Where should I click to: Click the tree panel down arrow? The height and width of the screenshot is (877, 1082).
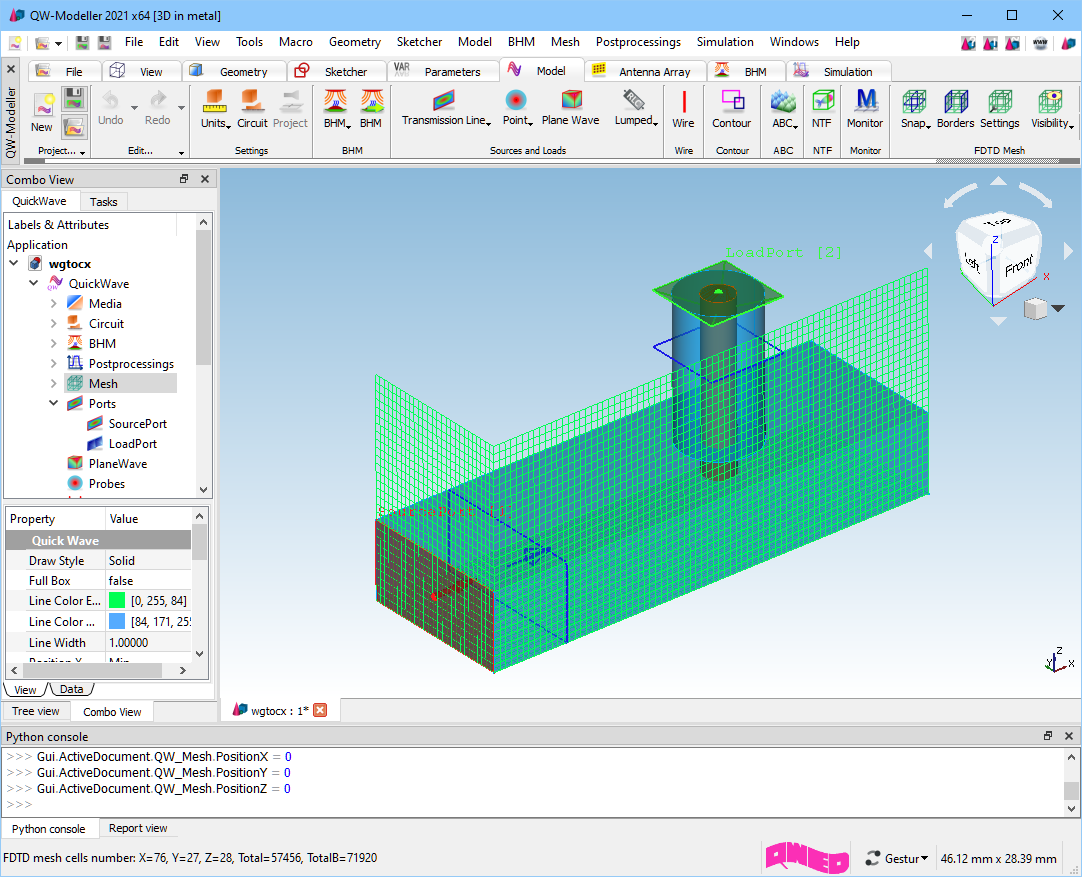pyautogui.click(x=203, y=489)
